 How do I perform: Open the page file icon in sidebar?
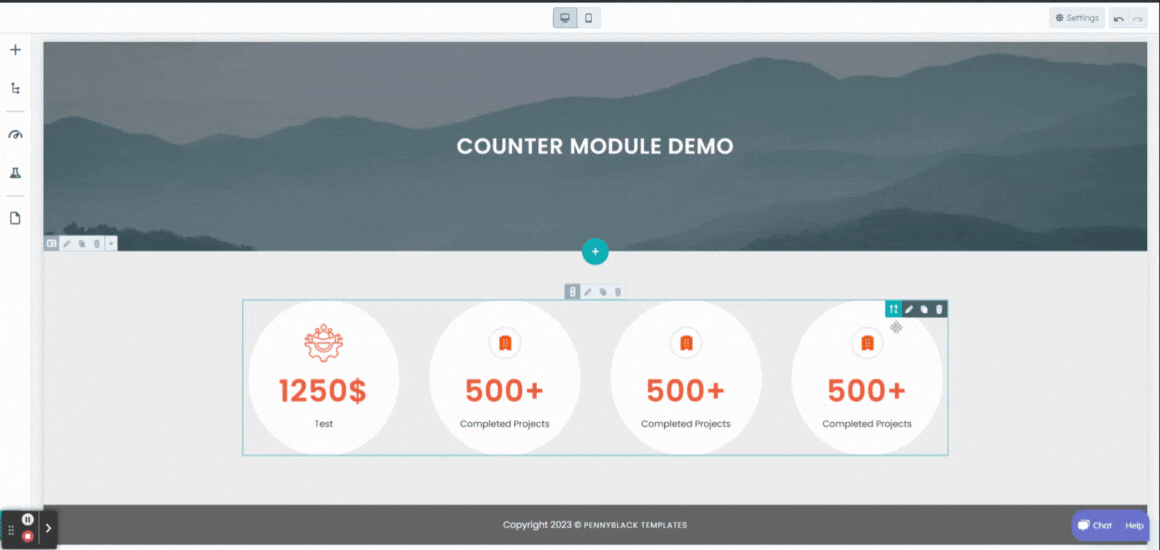[16, 218]
